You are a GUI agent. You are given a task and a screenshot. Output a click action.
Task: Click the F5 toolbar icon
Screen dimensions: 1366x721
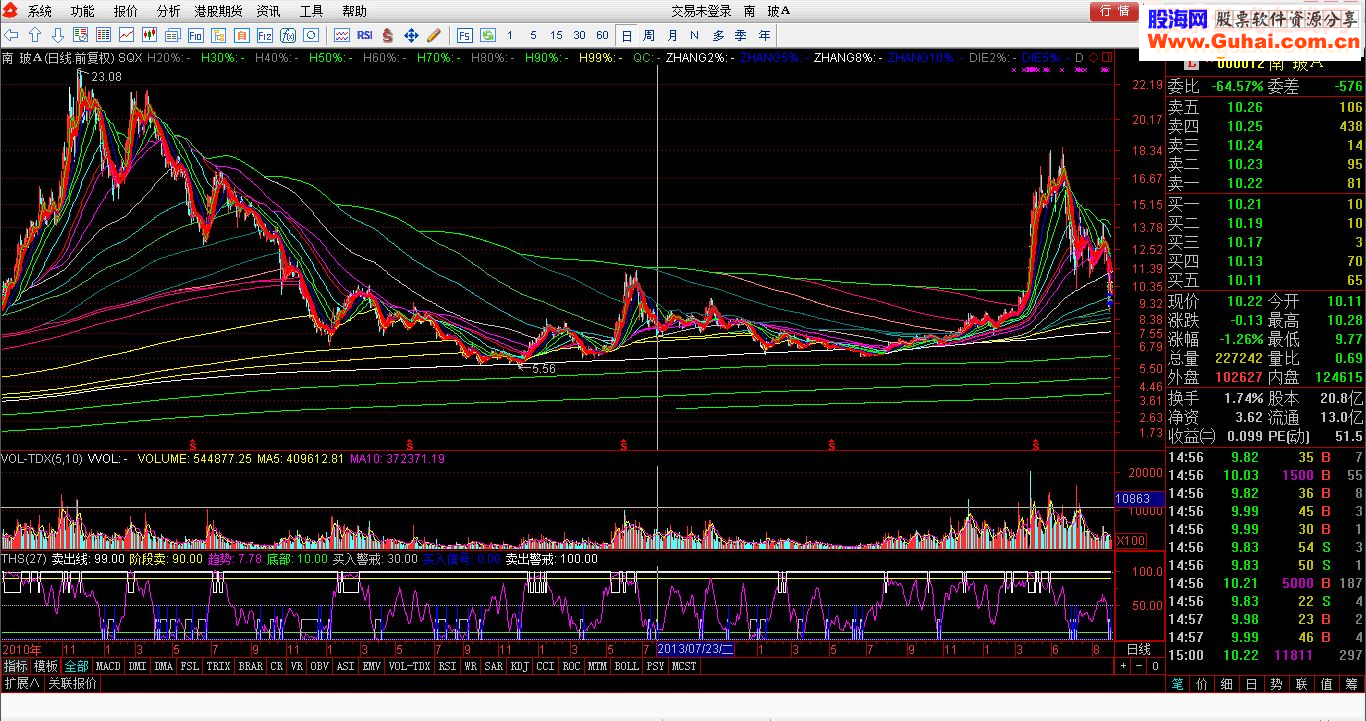pyautogui.click(x=465, y=35)
